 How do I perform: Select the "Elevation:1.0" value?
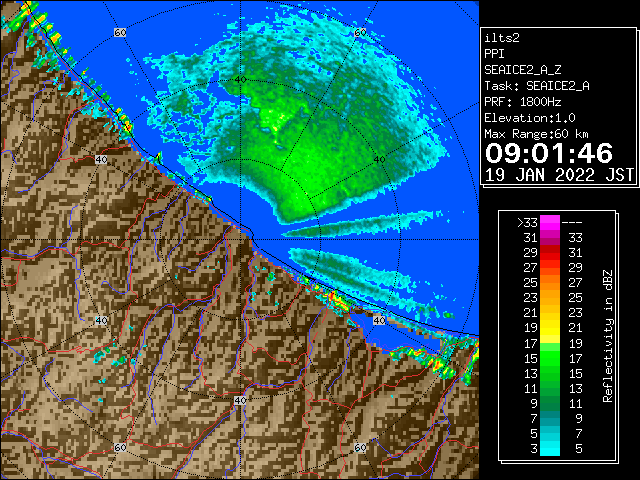point(530,118)
